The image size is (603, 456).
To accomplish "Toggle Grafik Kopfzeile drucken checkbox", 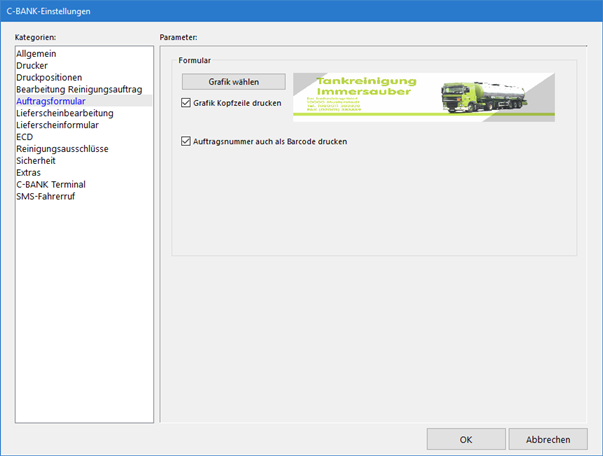I will (x=186, y=103).
